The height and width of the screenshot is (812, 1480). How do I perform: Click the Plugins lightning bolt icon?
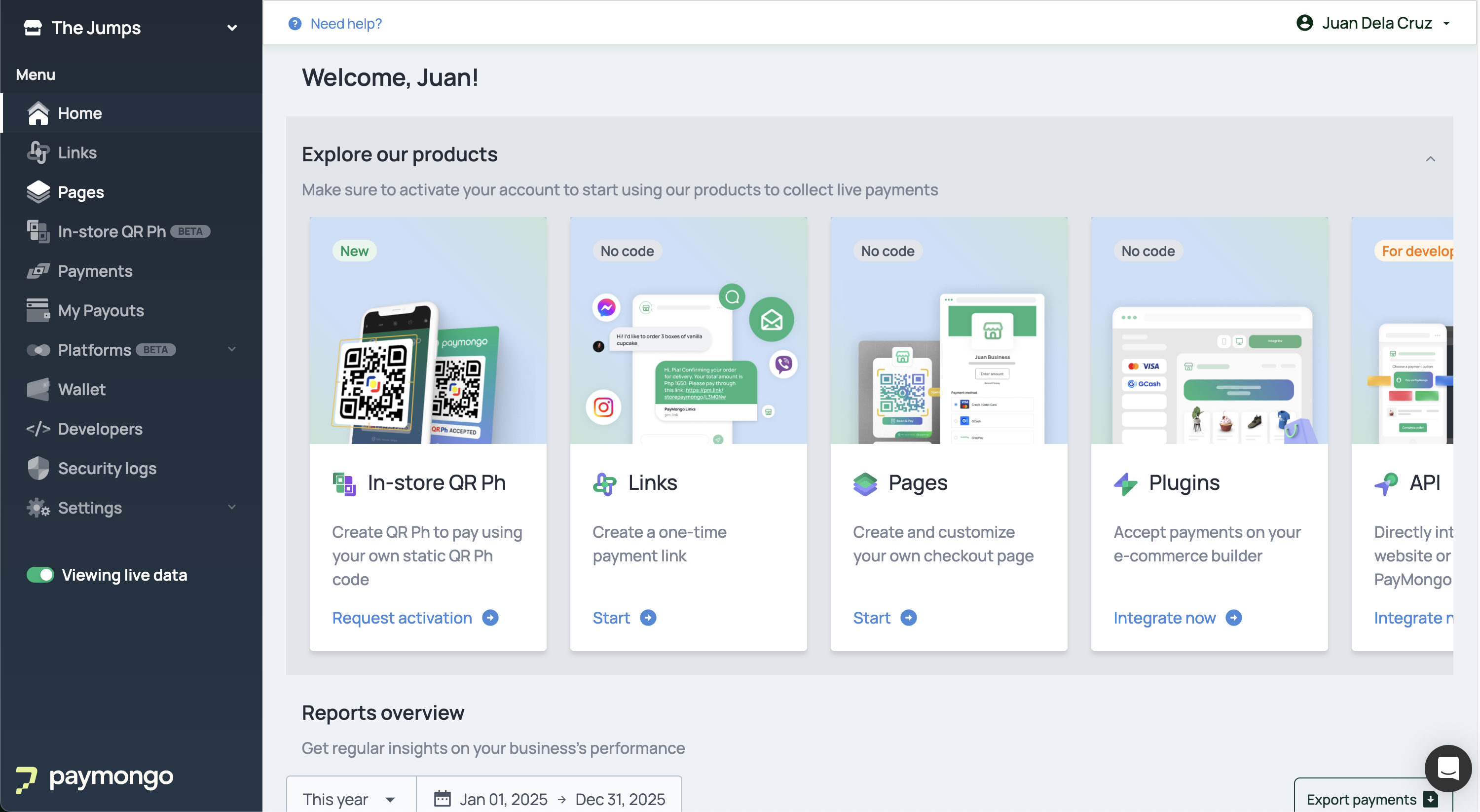[1125, 483]
